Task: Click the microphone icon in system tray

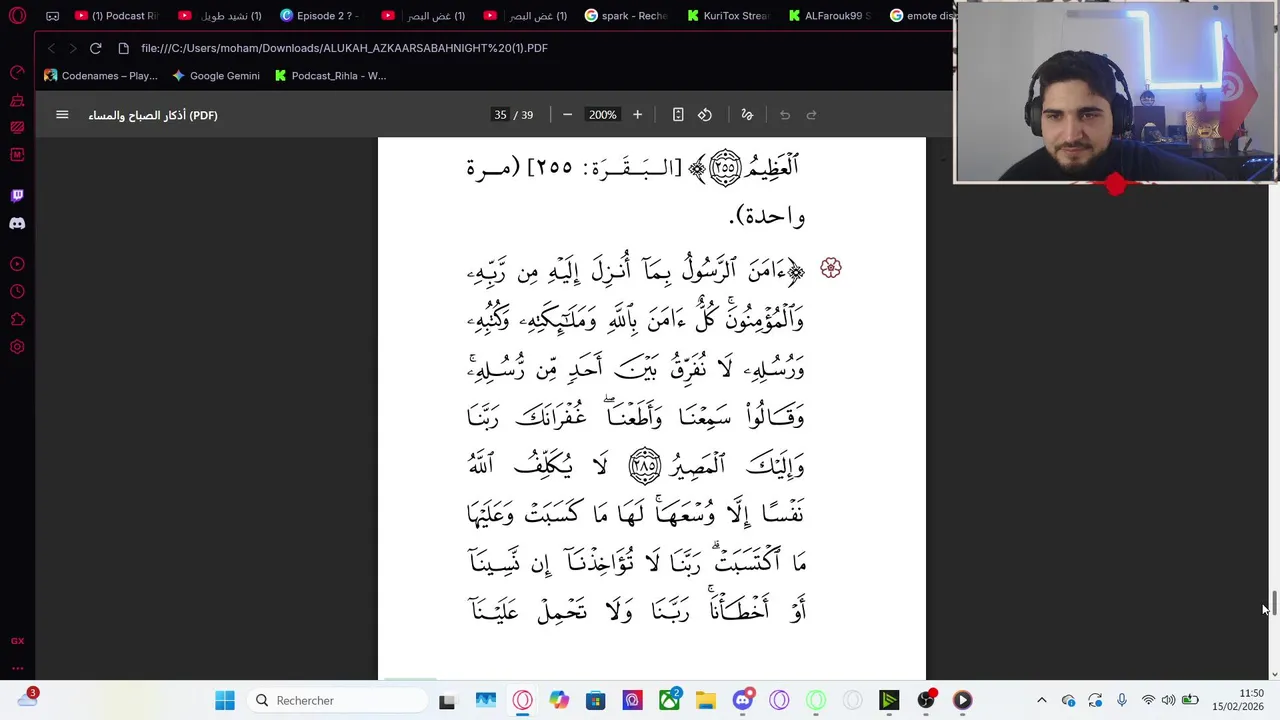Action: pos(1122,701)
